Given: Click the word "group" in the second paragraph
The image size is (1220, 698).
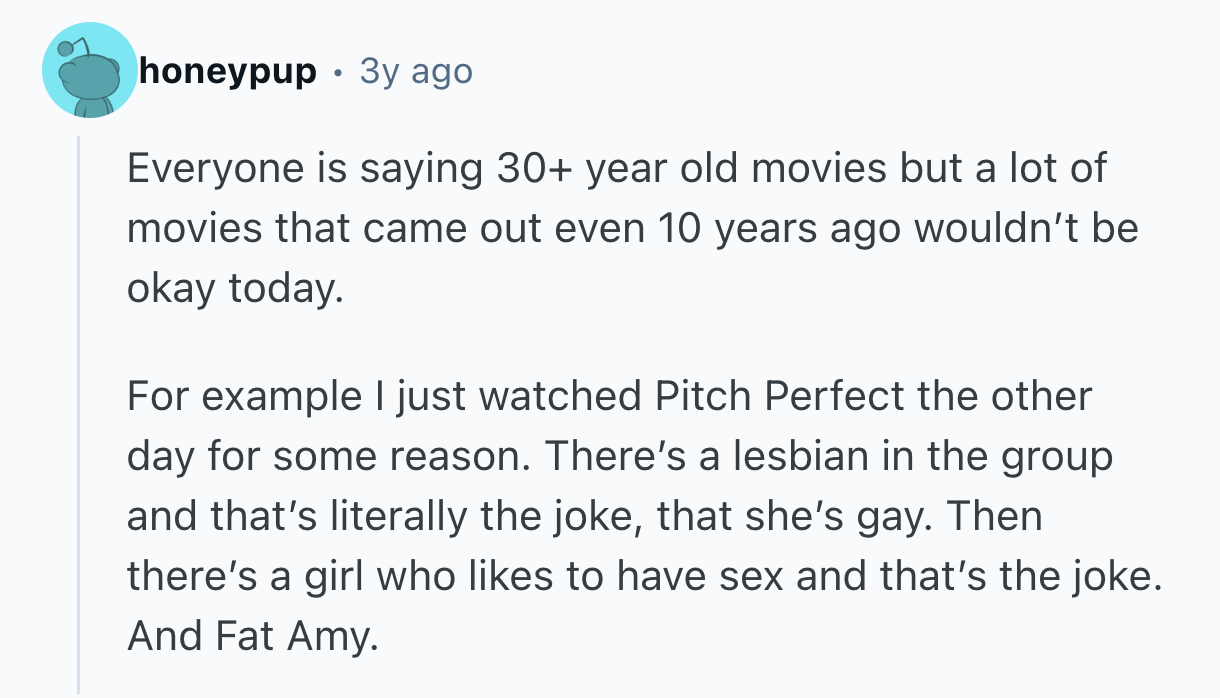Looking at the screenshot, I should tap(1056, 457).
